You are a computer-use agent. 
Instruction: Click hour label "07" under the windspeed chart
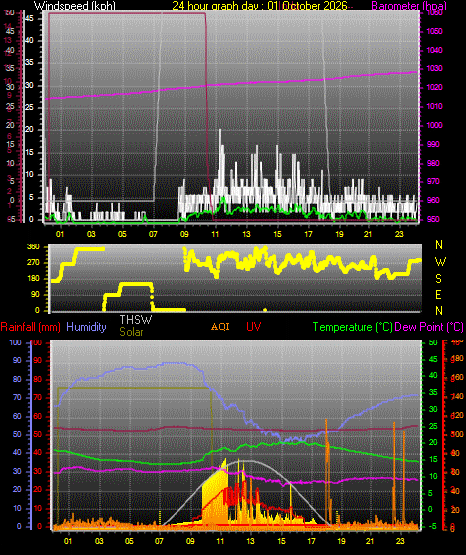point(153,234)
